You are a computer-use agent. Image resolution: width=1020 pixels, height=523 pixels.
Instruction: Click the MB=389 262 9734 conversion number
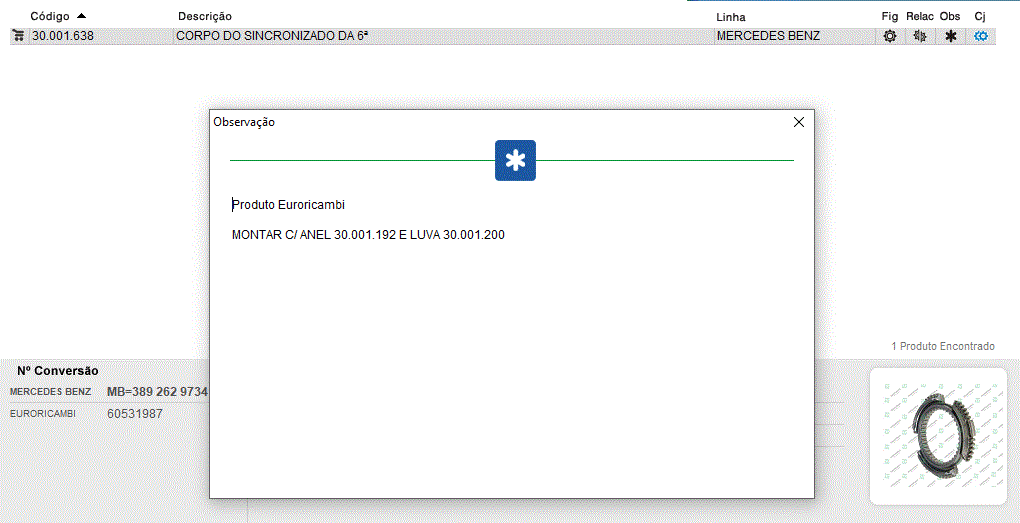tap(157, 392)
